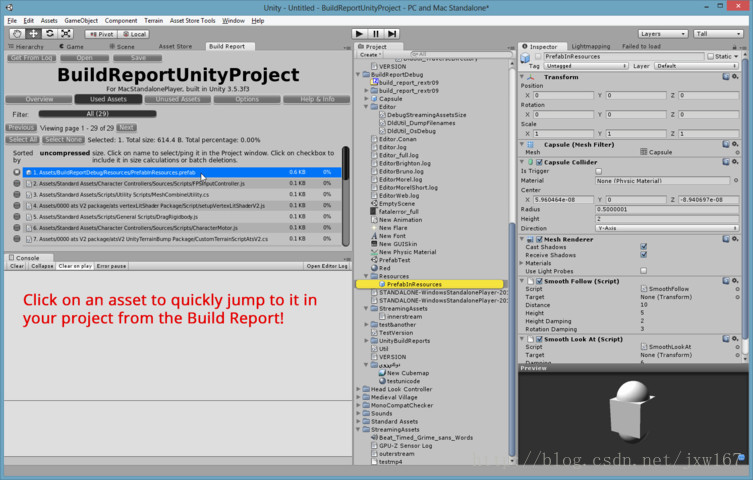The height and width of the screenshot is (480, 753).
Task: Expand the Capsule item in Project
Action: pos(366,99)
